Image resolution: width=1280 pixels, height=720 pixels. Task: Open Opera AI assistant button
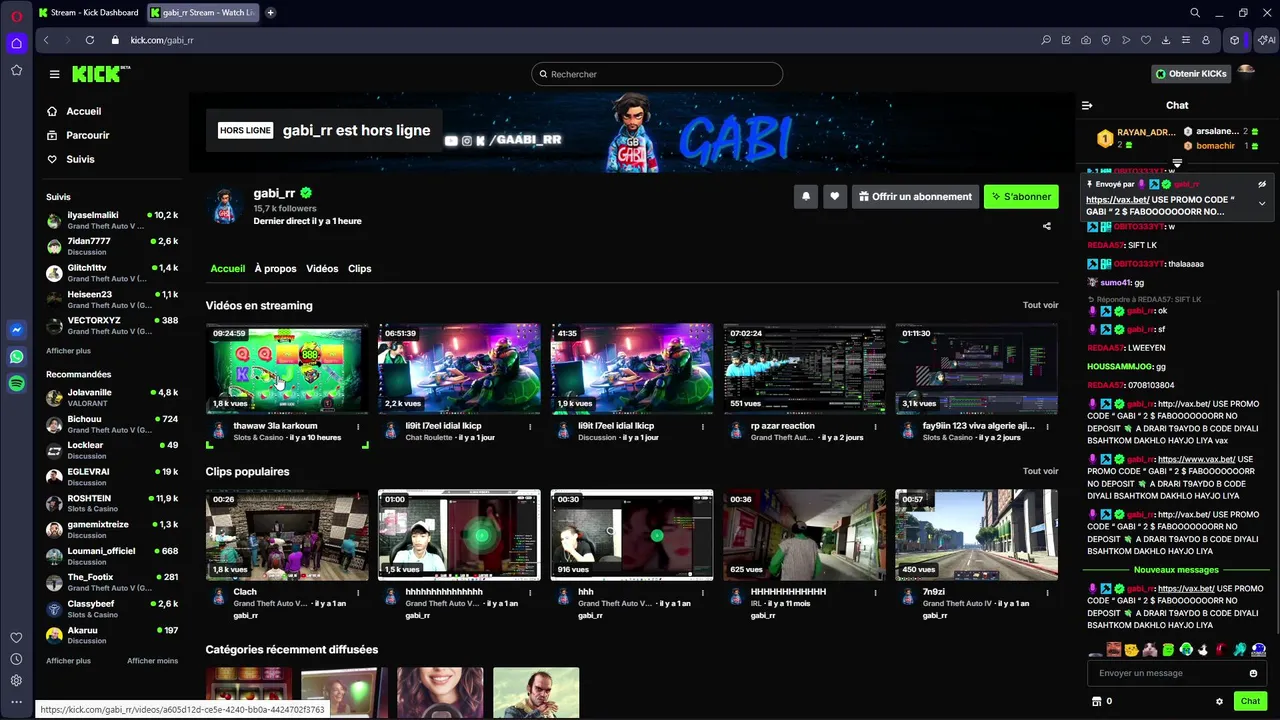tap(1266, 40)
